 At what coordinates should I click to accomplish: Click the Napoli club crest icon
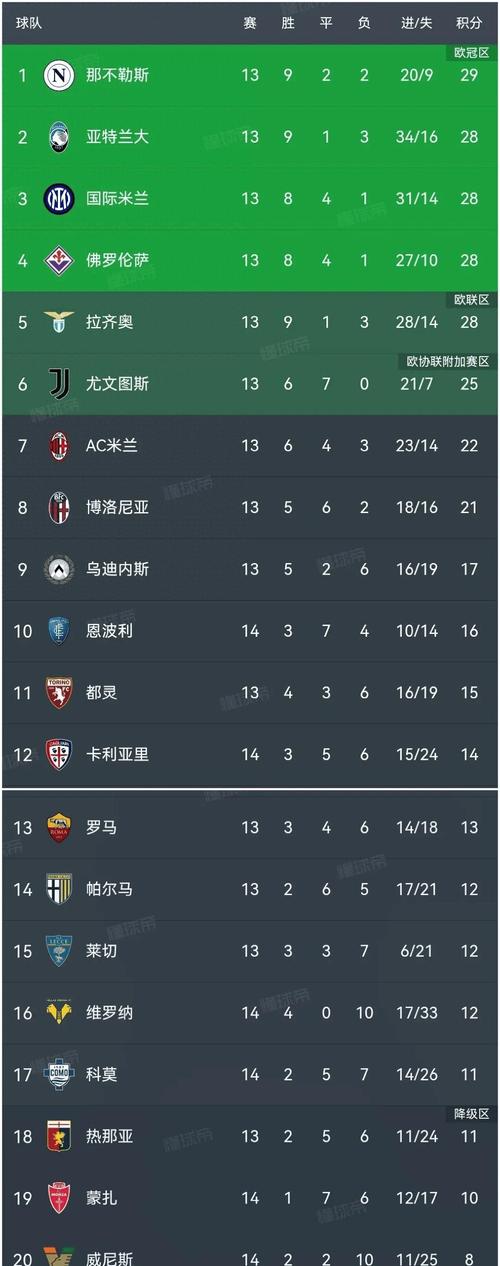click(x=59, y=75)
